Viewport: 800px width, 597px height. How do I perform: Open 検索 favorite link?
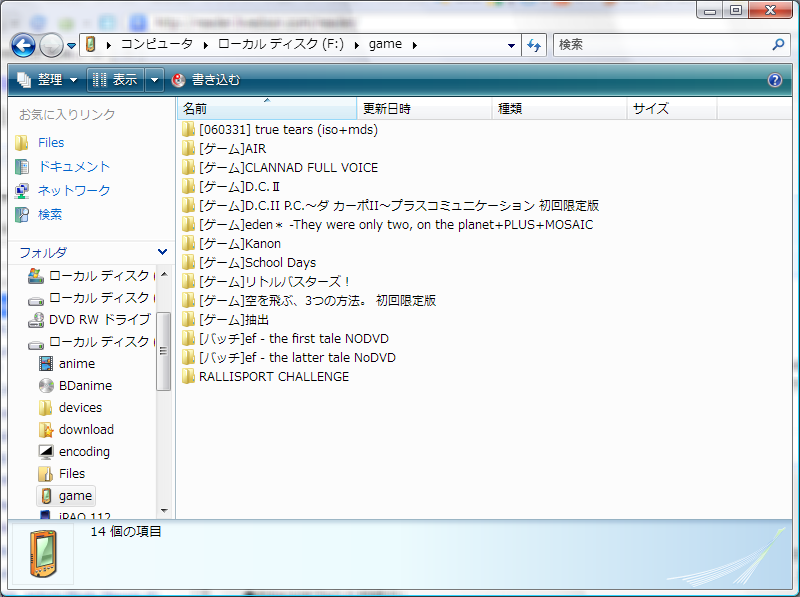(50, 214)
